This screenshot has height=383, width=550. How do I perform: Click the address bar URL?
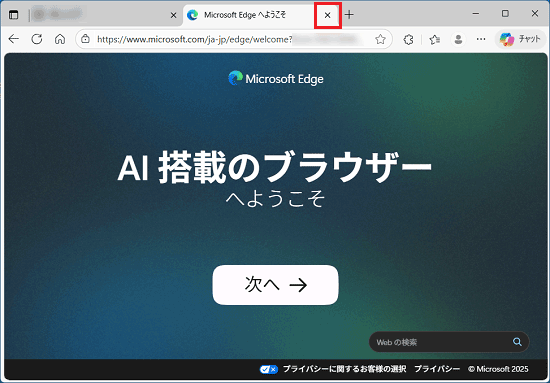(x=195, y=39)
